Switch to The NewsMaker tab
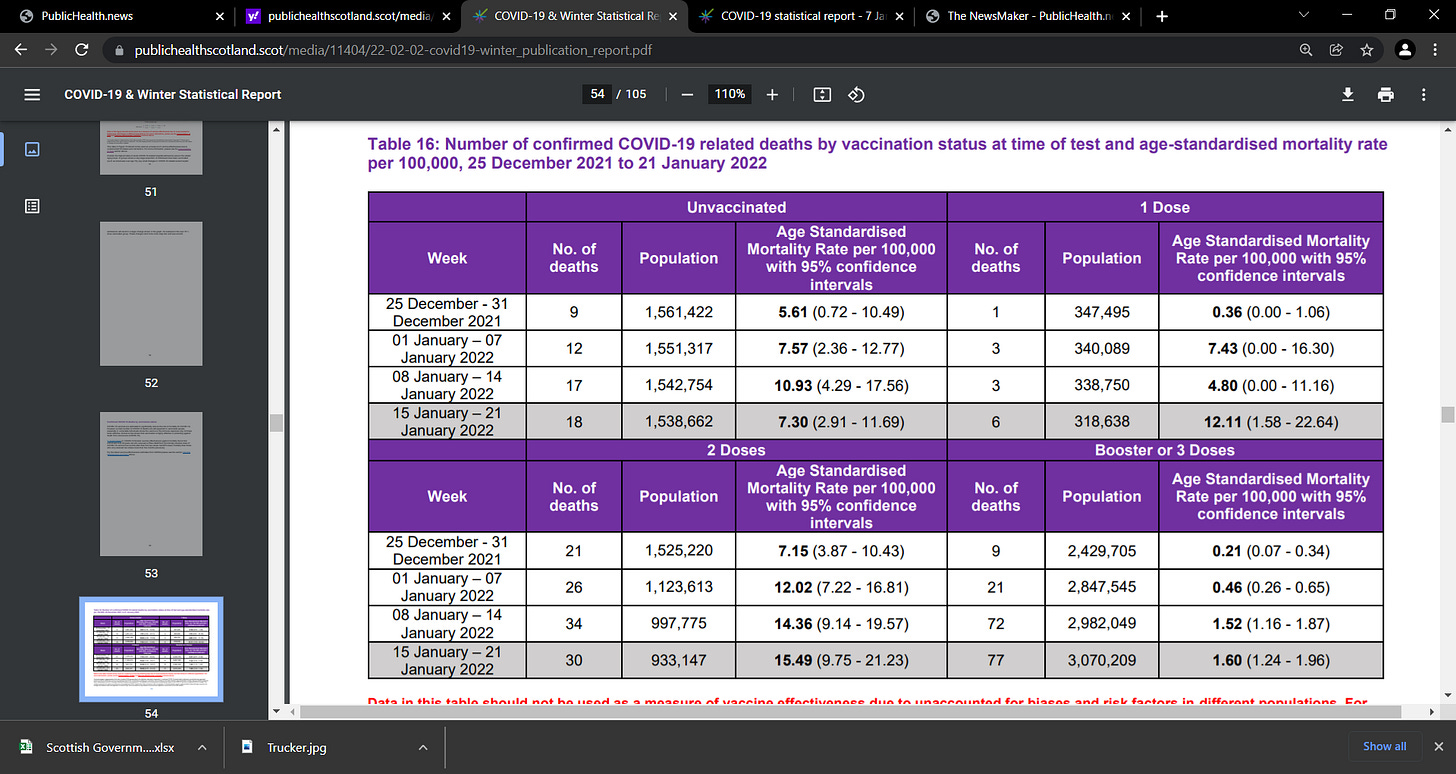Screen dimensions: 1456x774 click(x=1030, y=16)
